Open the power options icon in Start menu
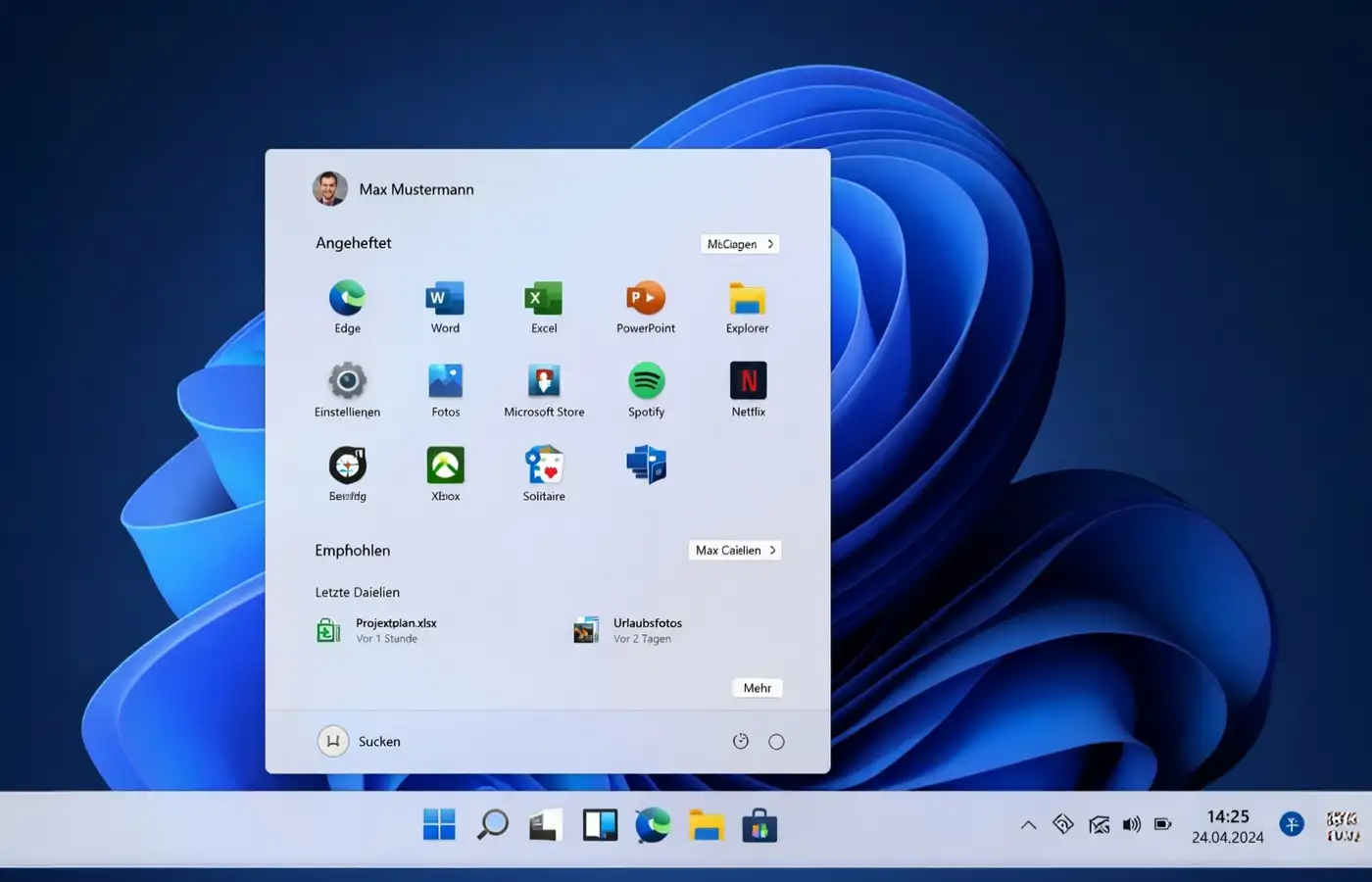 click(741, 742)
